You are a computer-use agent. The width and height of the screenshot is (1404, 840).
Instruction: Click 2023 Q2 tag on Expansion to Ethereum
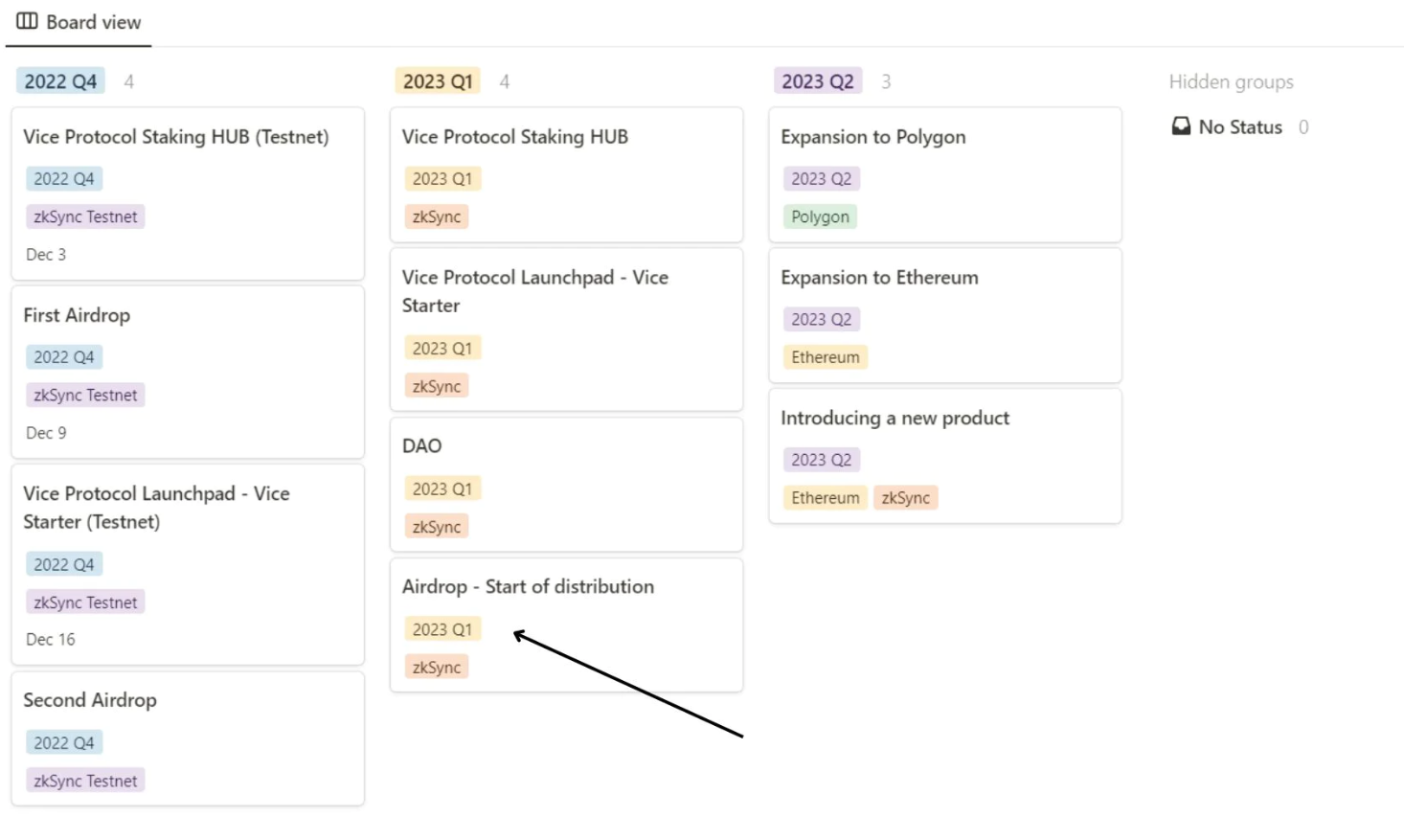point(821,319)
